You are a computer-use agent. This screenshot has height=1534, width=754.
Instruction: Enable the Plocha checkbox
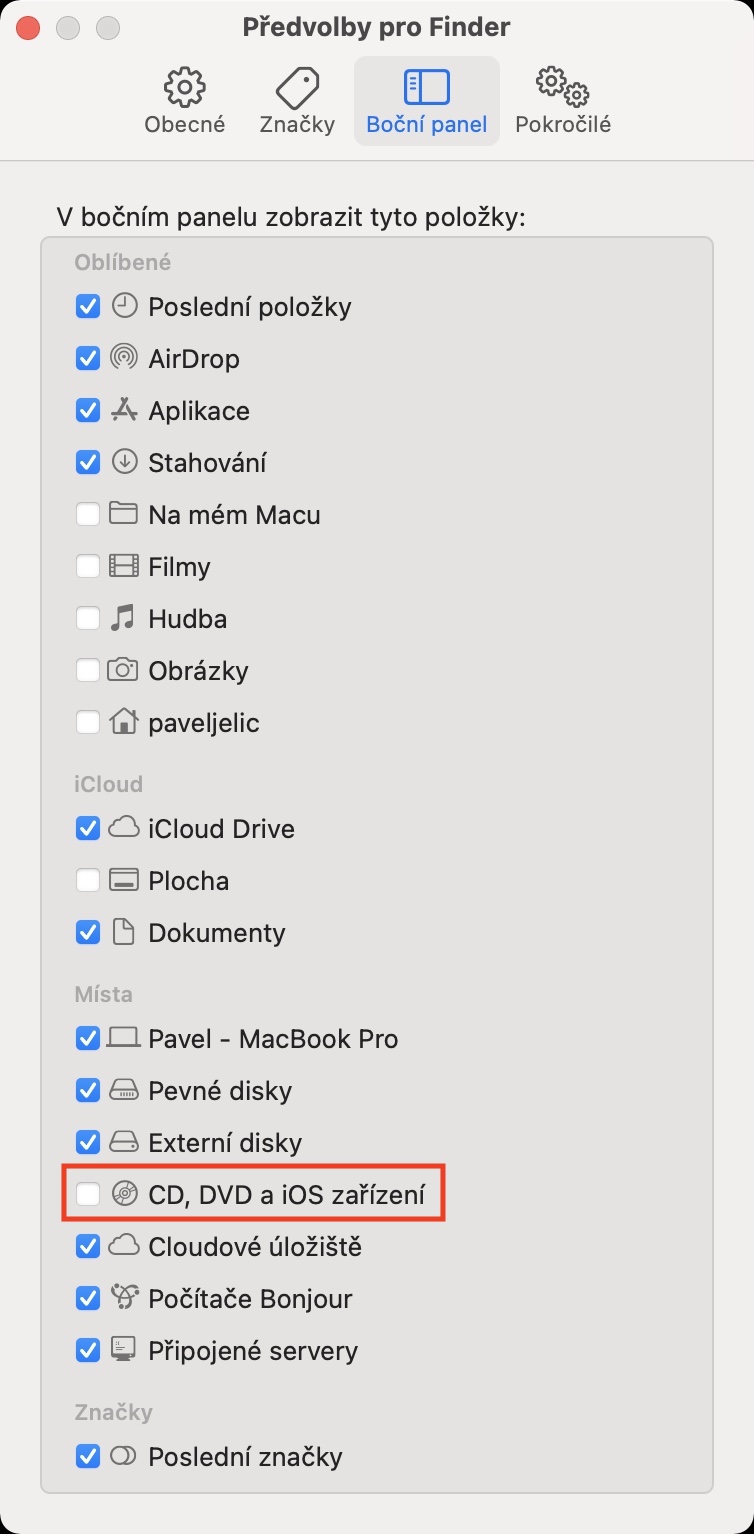[88, 880]
